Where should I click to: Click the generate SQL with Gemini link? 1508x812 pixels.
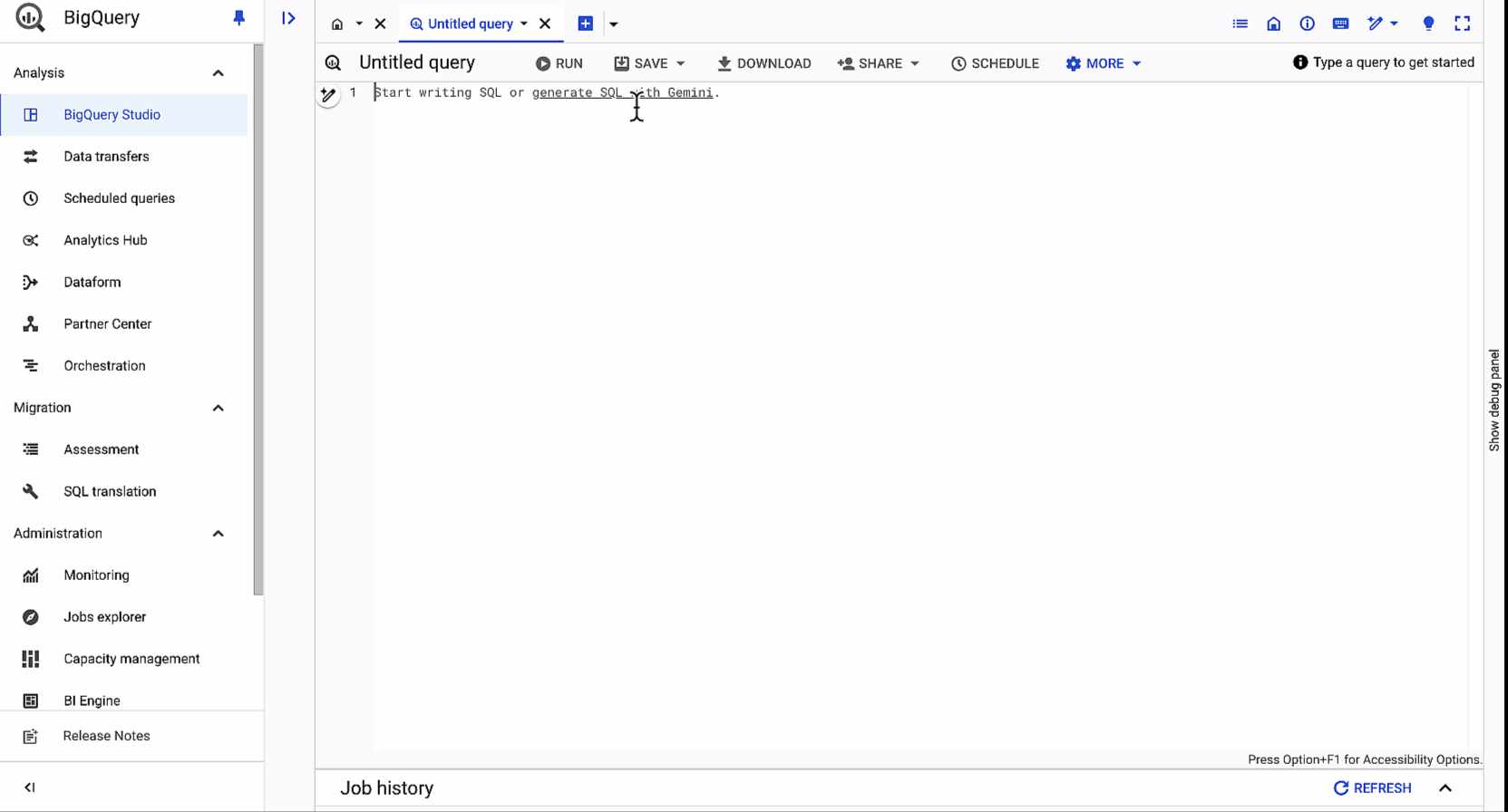[x=622, y=92]
